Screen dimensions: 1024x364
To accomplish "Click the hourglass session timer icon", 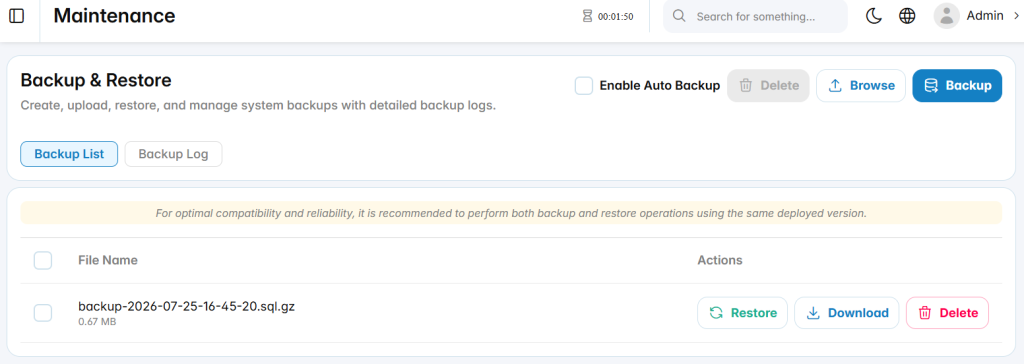I will 588,16.
